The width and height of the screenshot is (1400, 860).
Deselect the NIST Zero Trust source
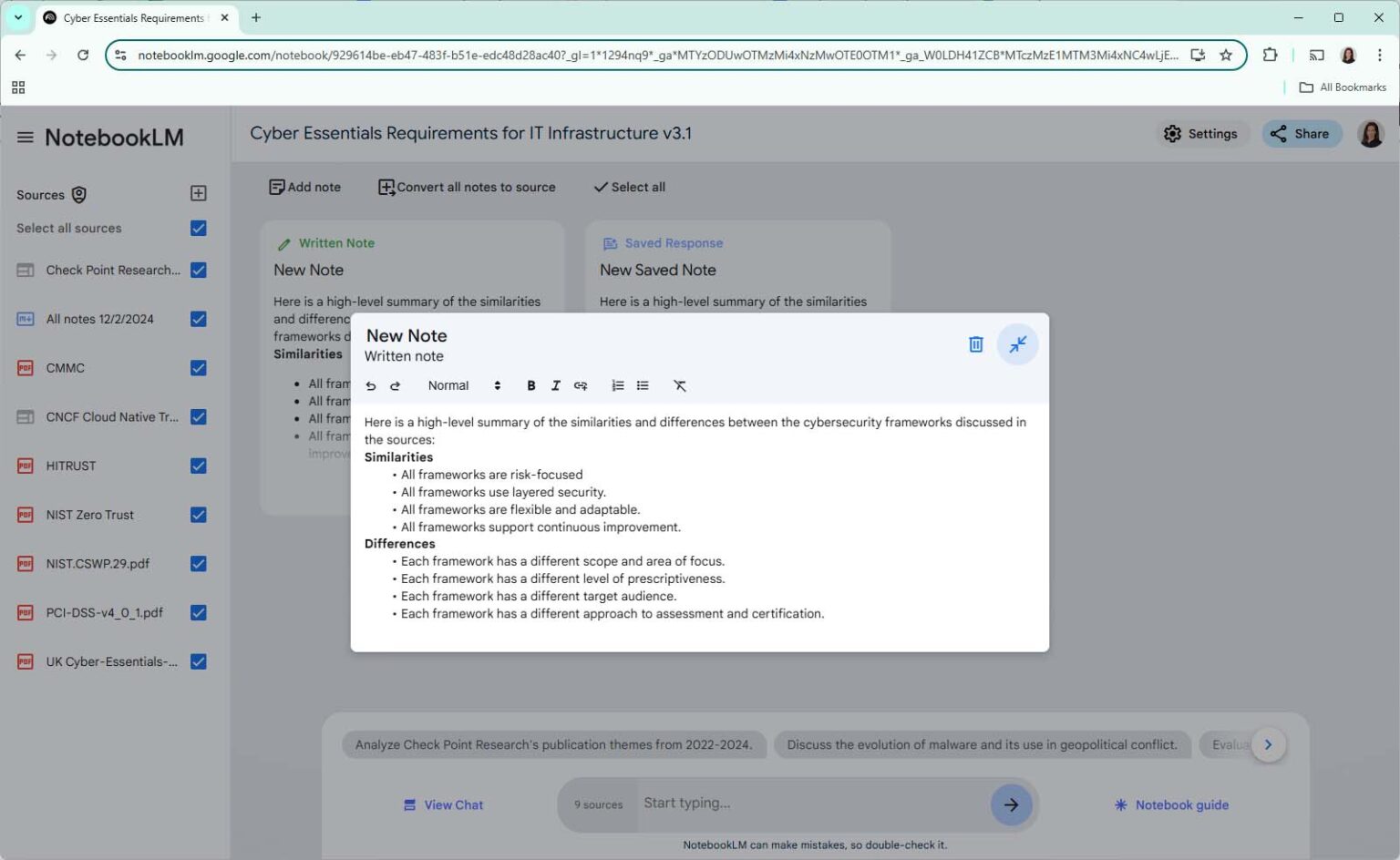pyautogui.click(x=198, y=514)
